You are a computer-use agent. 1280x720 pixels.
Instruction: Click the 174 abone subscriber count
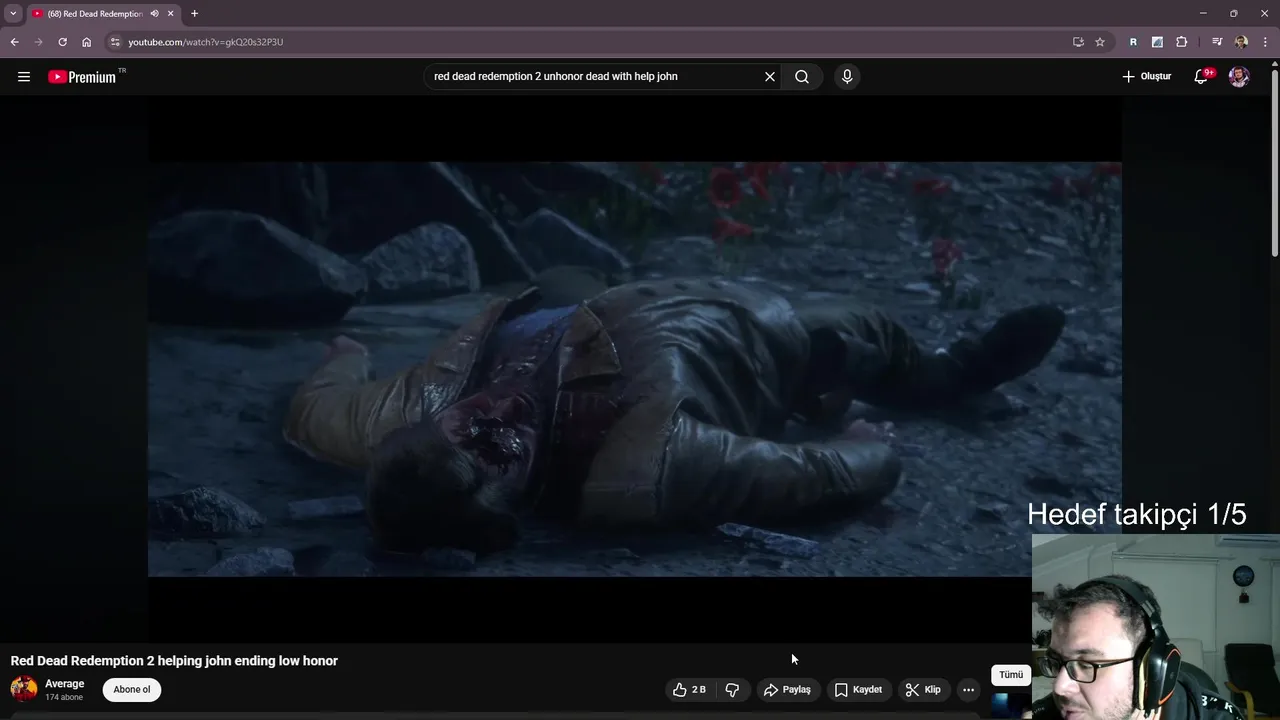coord(64,697)
